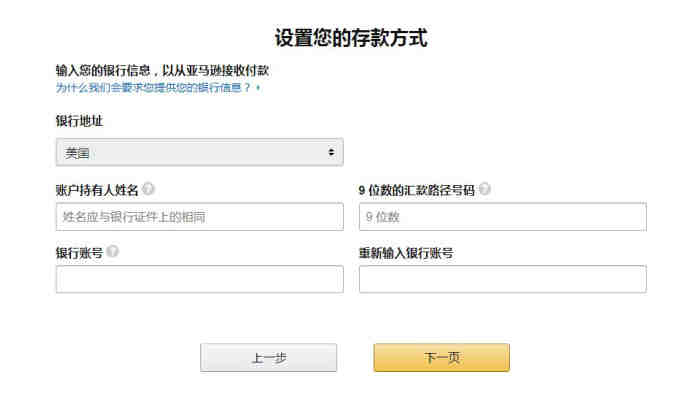Click the 重新输入银行账号 confirmation field
The width and height of the screenshot is (689, 400).
[503, 279]
